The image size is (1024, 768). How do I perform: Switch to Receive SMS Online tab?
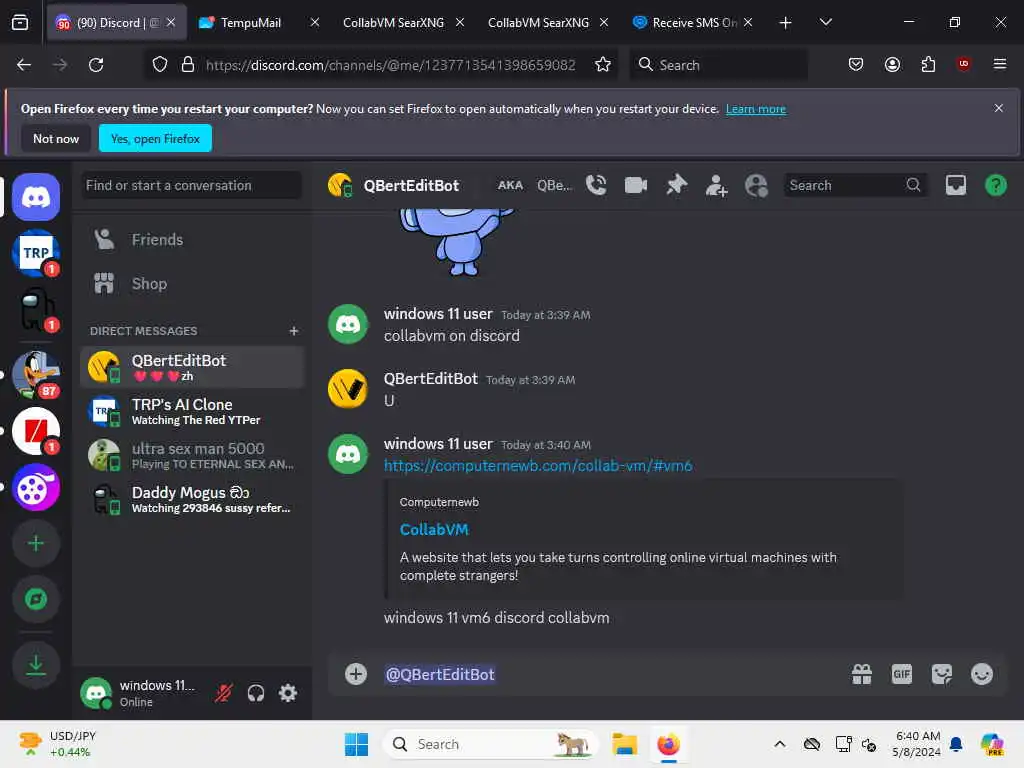(692, 23)
